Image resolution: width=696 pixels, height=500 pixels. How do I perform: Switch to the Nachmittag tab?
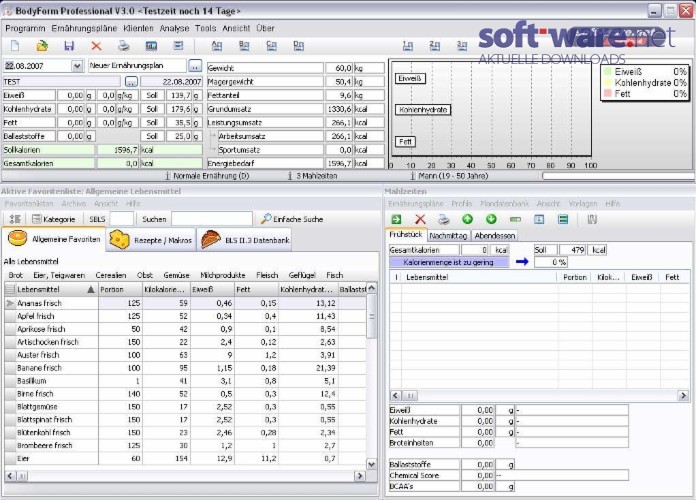tap(448, 236)
